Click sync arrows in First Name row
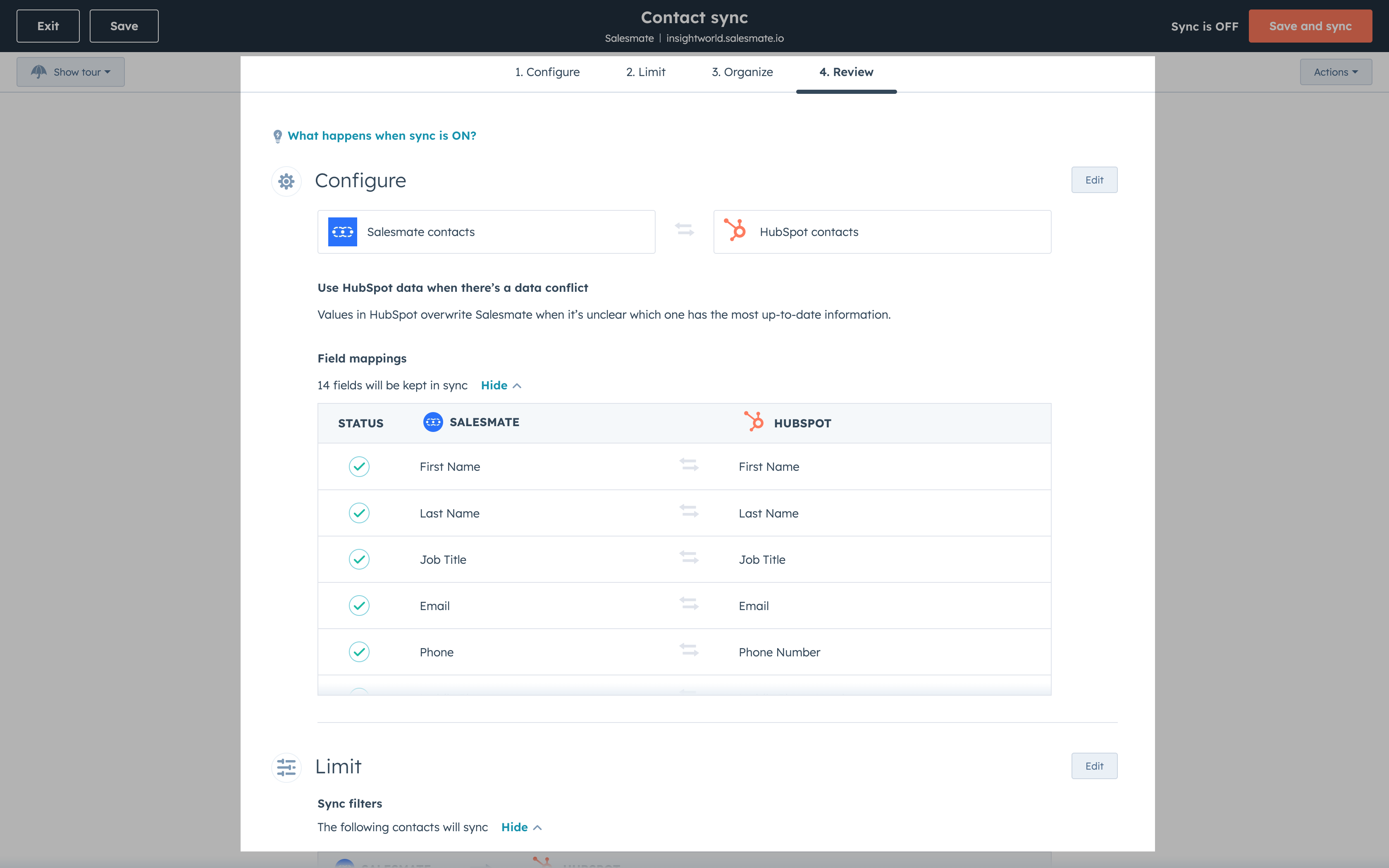The image size is (1389, 868). (x=689, y=465)
